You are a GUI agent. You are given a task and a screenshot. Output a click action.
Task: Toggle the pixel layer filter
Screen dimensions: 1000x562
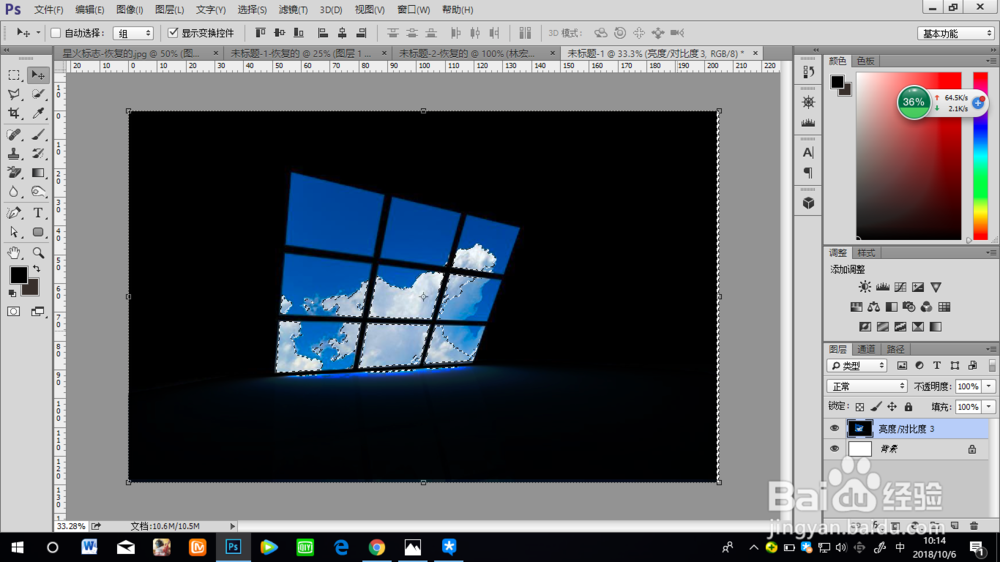(x=902, y=366)
